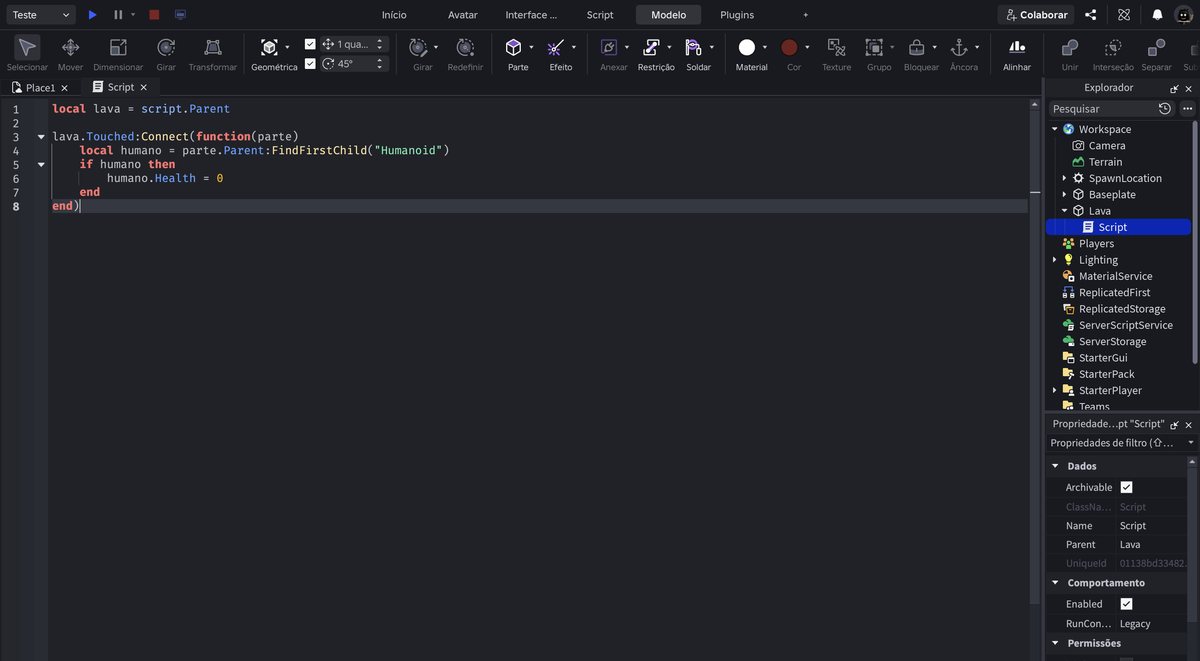
Task: Fold the code block on line 3
Action: [x=41, y=136]
